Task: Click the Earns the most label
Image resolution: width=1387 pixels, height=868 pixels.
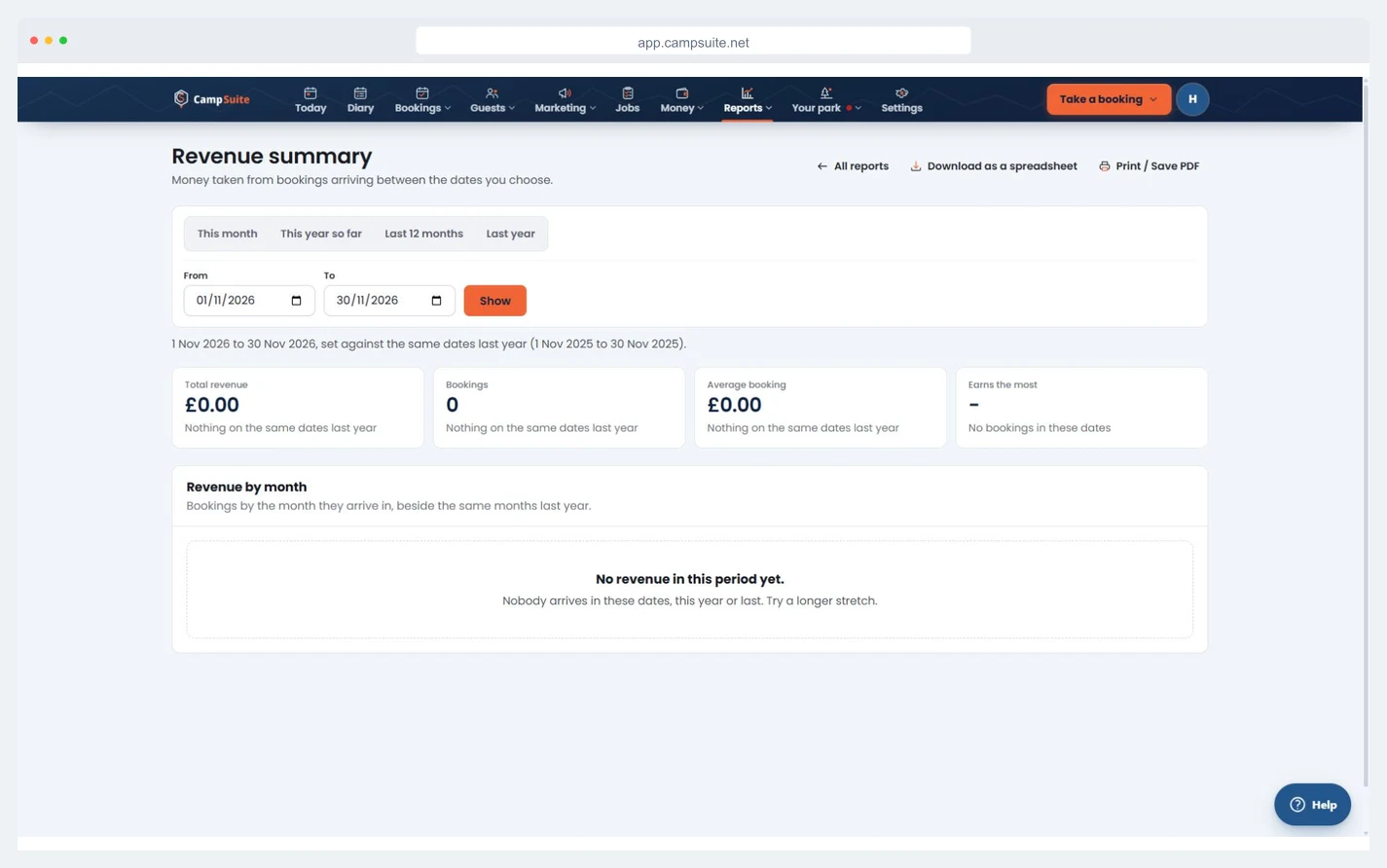Action: coord(1003,384)
